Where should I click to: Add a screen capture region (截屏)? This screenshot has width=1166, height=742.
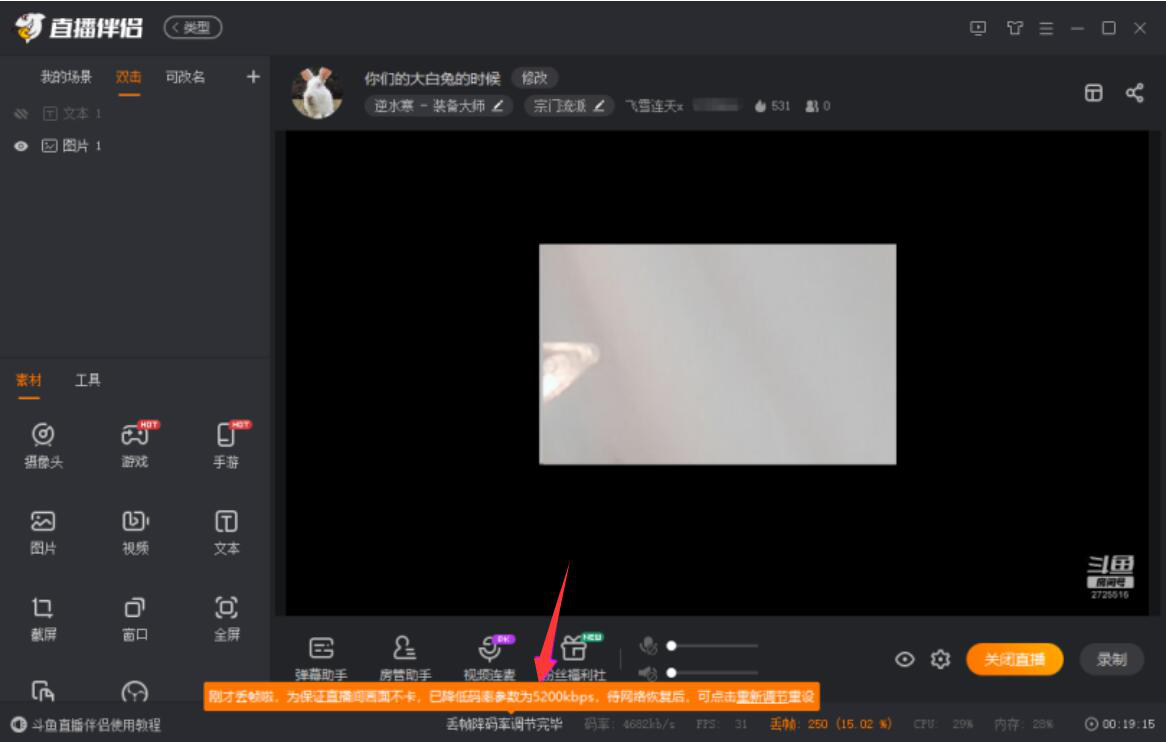coord(43,619)
